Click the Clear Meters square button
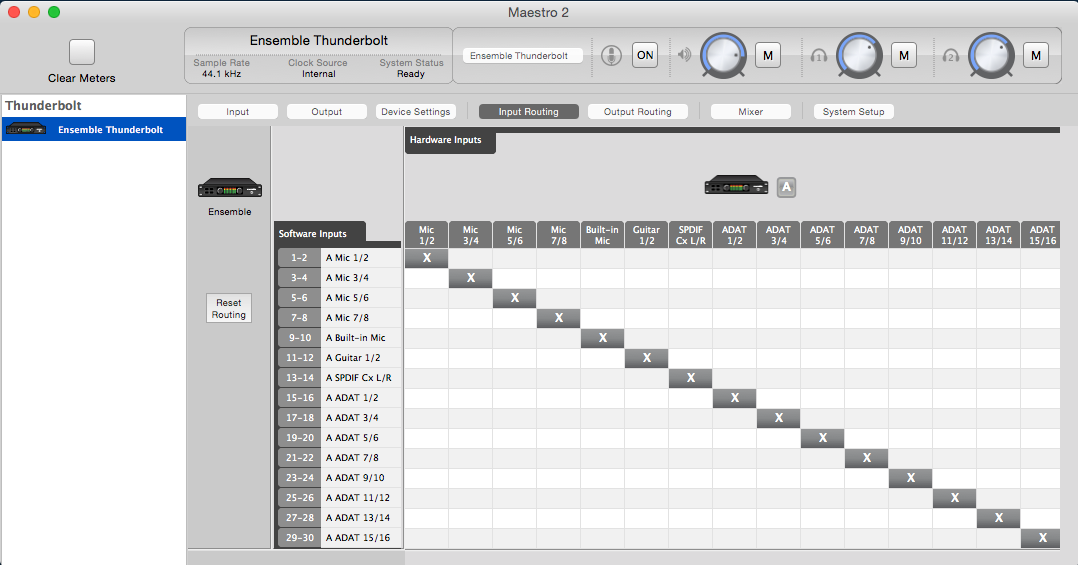 click(x=82, y=52)
